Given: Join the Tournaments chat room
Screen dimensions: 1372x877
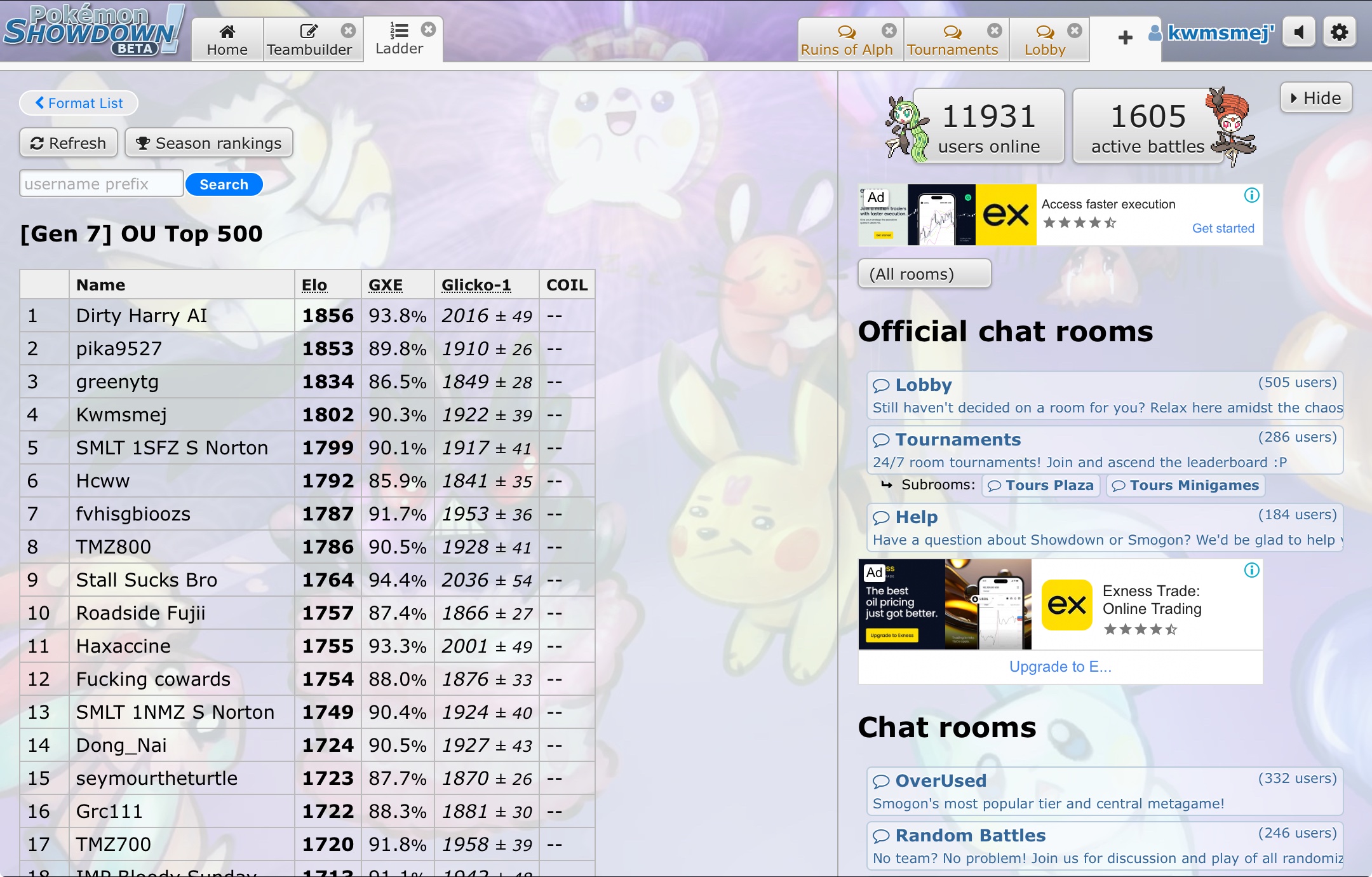Looking at the screenshot, I should tap(1105, 450).
